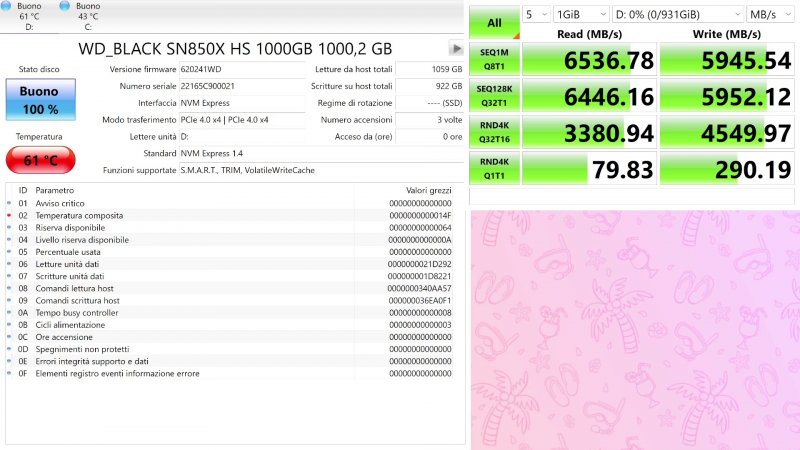800x450 pixels.
Task: Click the SEQ128K write result 5952.12
Action: (727, 96)
